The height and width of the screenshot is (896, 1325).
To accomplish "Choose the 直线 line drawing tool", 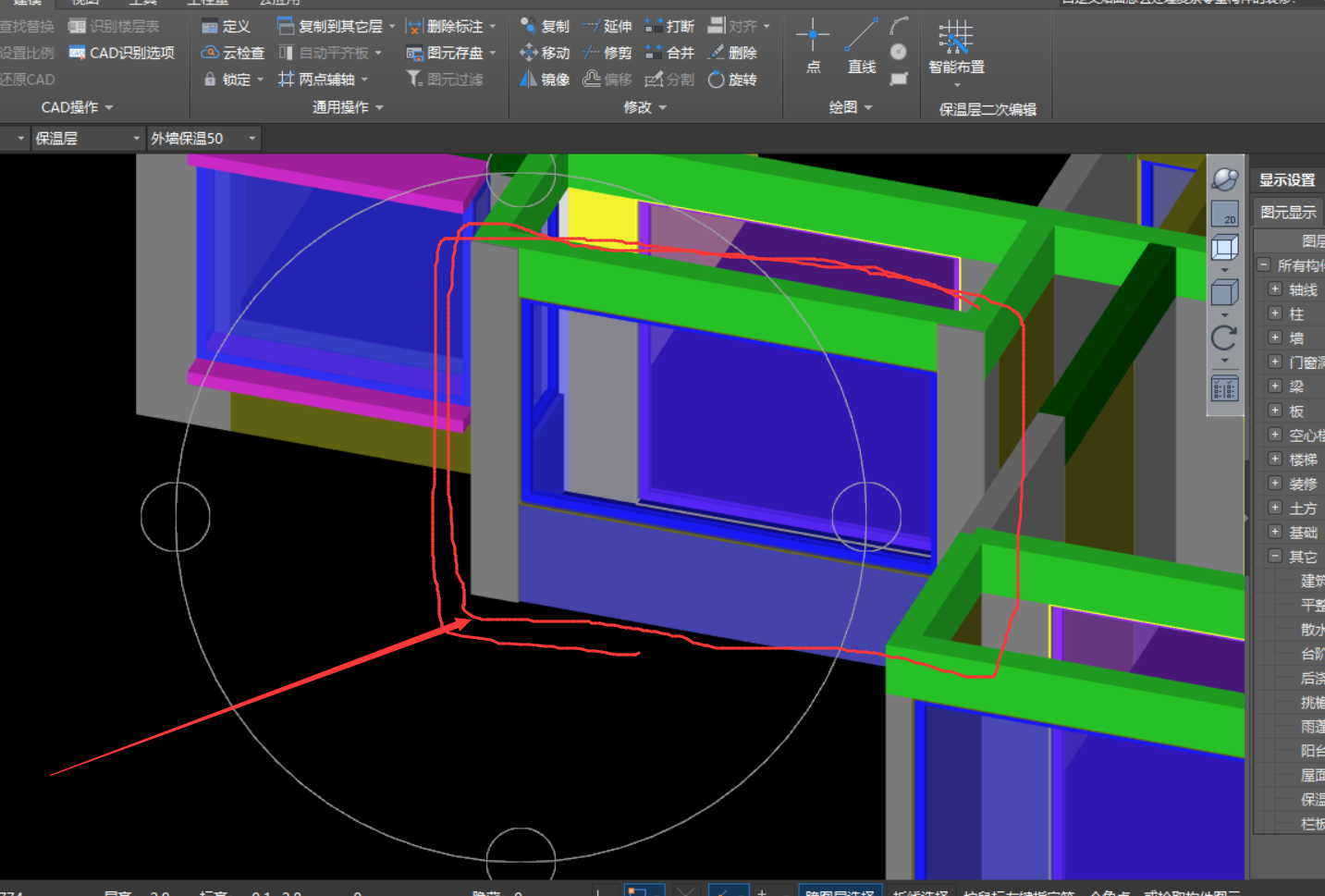I will pyautogui.click(x=862, y=45).
